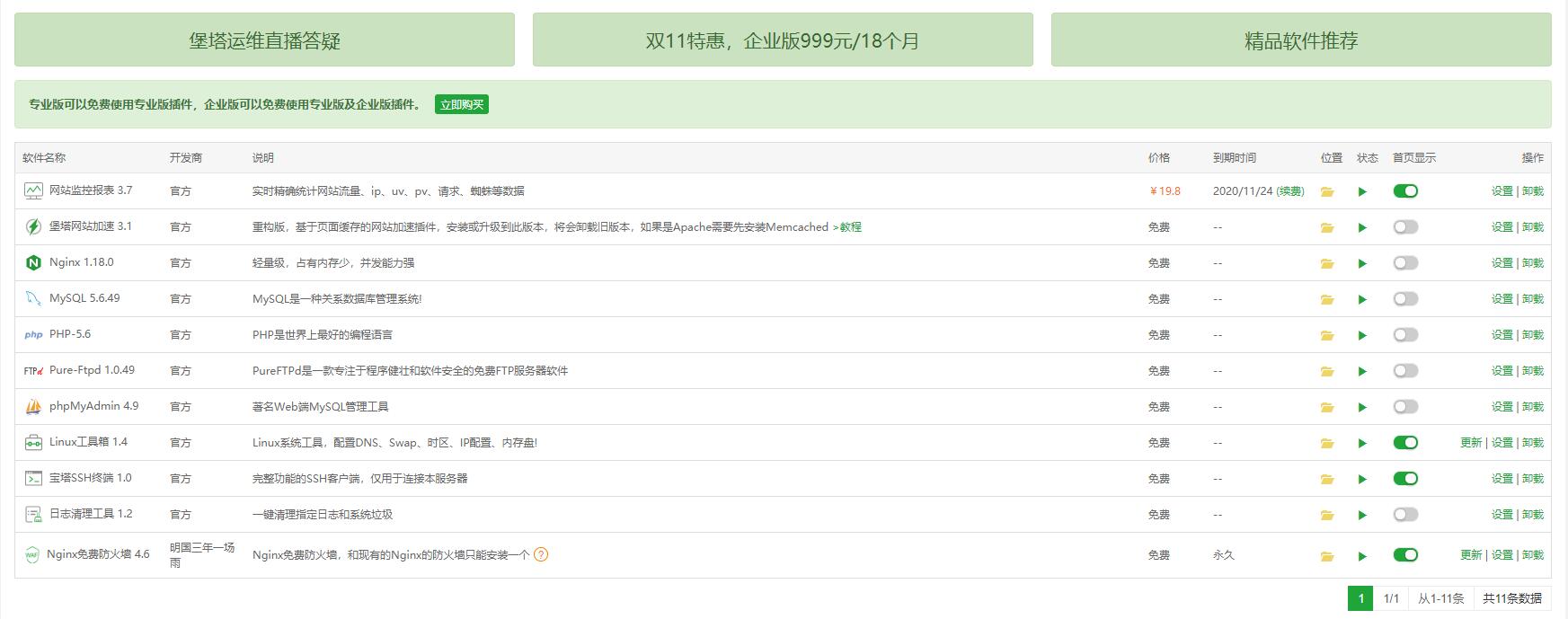Open folder location for 网站监控报表
1568x619 pixels.
click(1327, 191)
